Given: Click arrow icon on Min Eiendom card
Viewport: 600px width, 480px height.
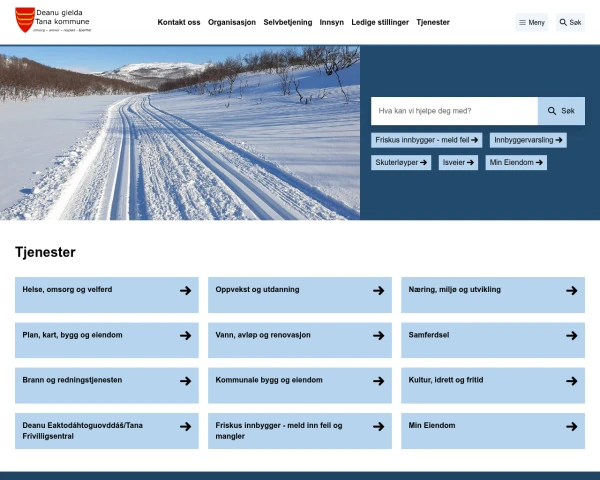Looking at the screenshot, I should 572,426.
